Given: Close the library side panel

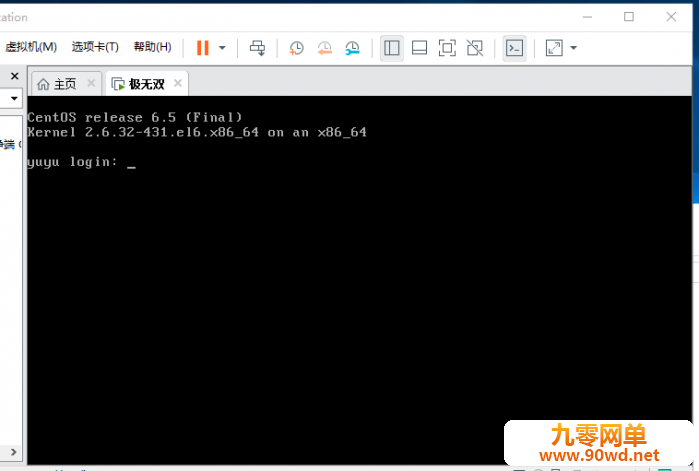Looking at the screenshot, I should [15, 76].
